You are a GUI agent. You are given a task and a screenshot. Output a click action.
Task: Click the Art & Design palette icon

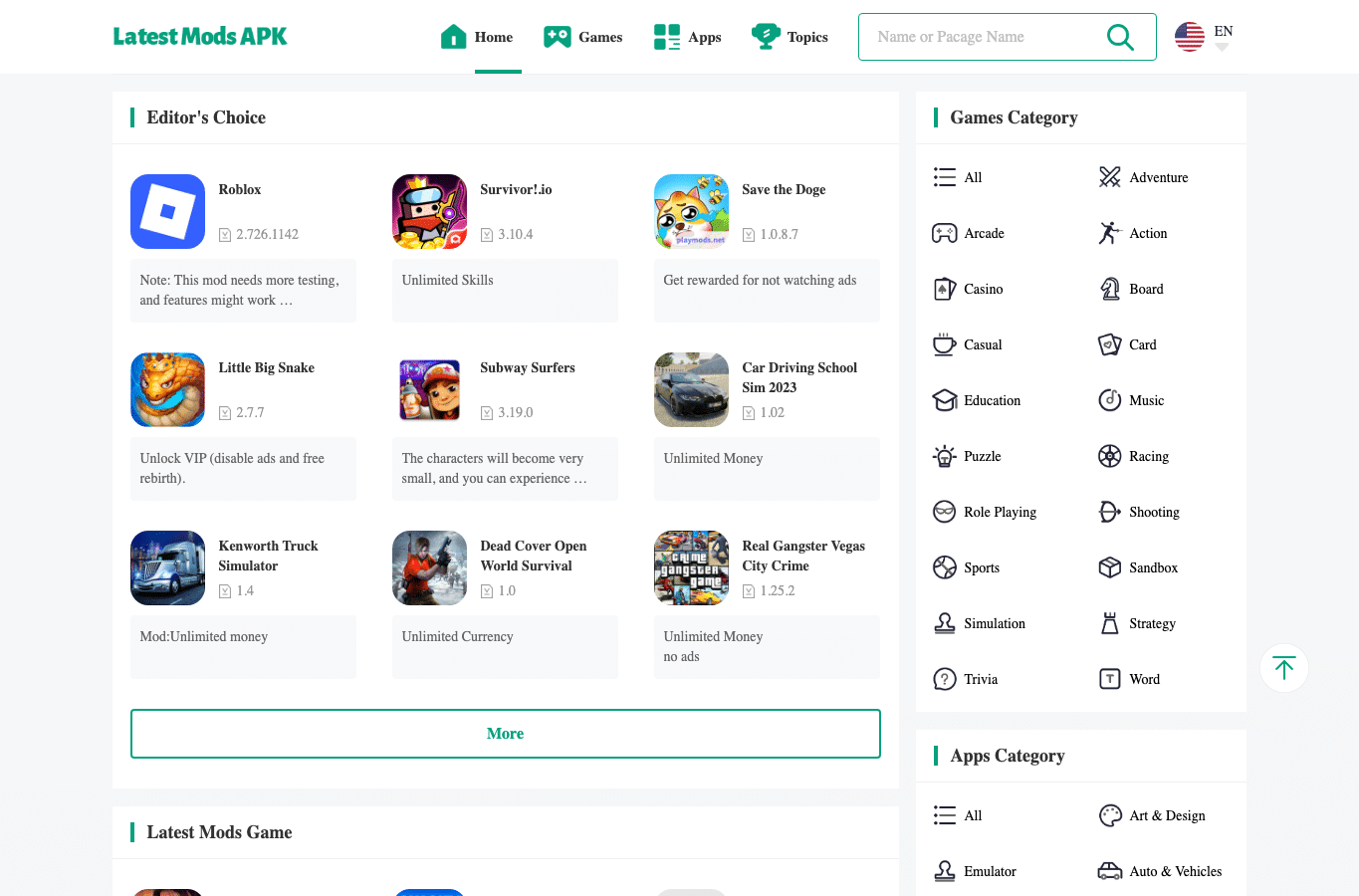pos(1109,815)
